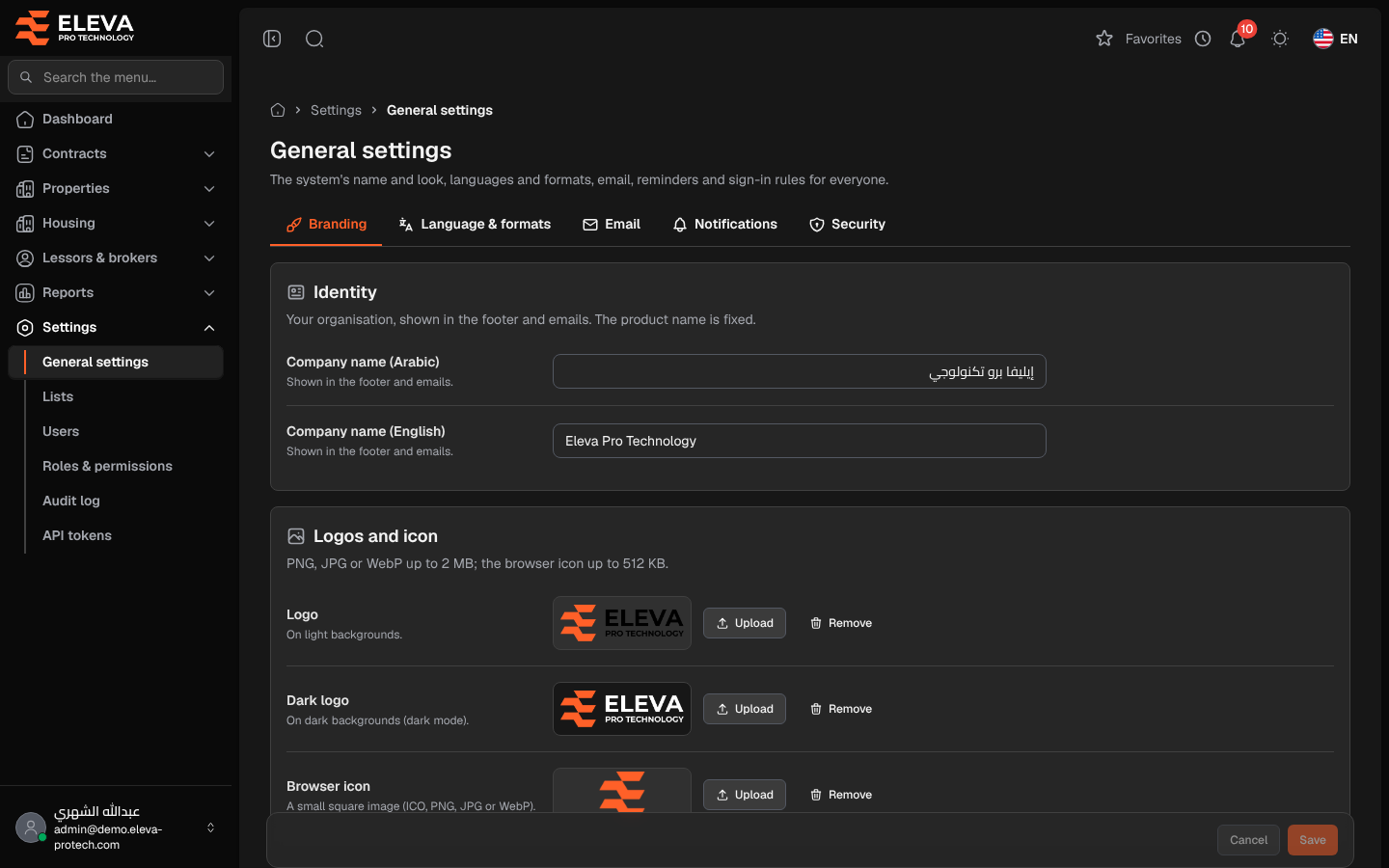Click the Cancel button
The height and width of the screenshot is (868, 1389).
point(1248,840)
